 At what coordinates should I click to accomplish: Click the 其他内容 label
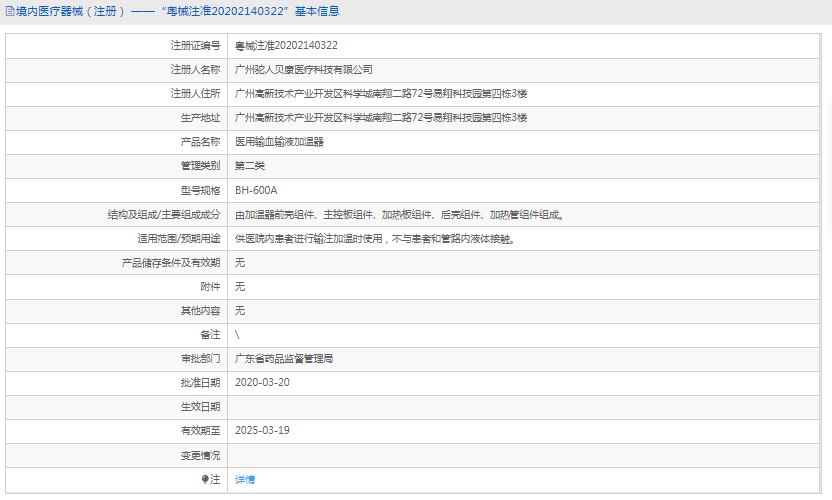200,311
